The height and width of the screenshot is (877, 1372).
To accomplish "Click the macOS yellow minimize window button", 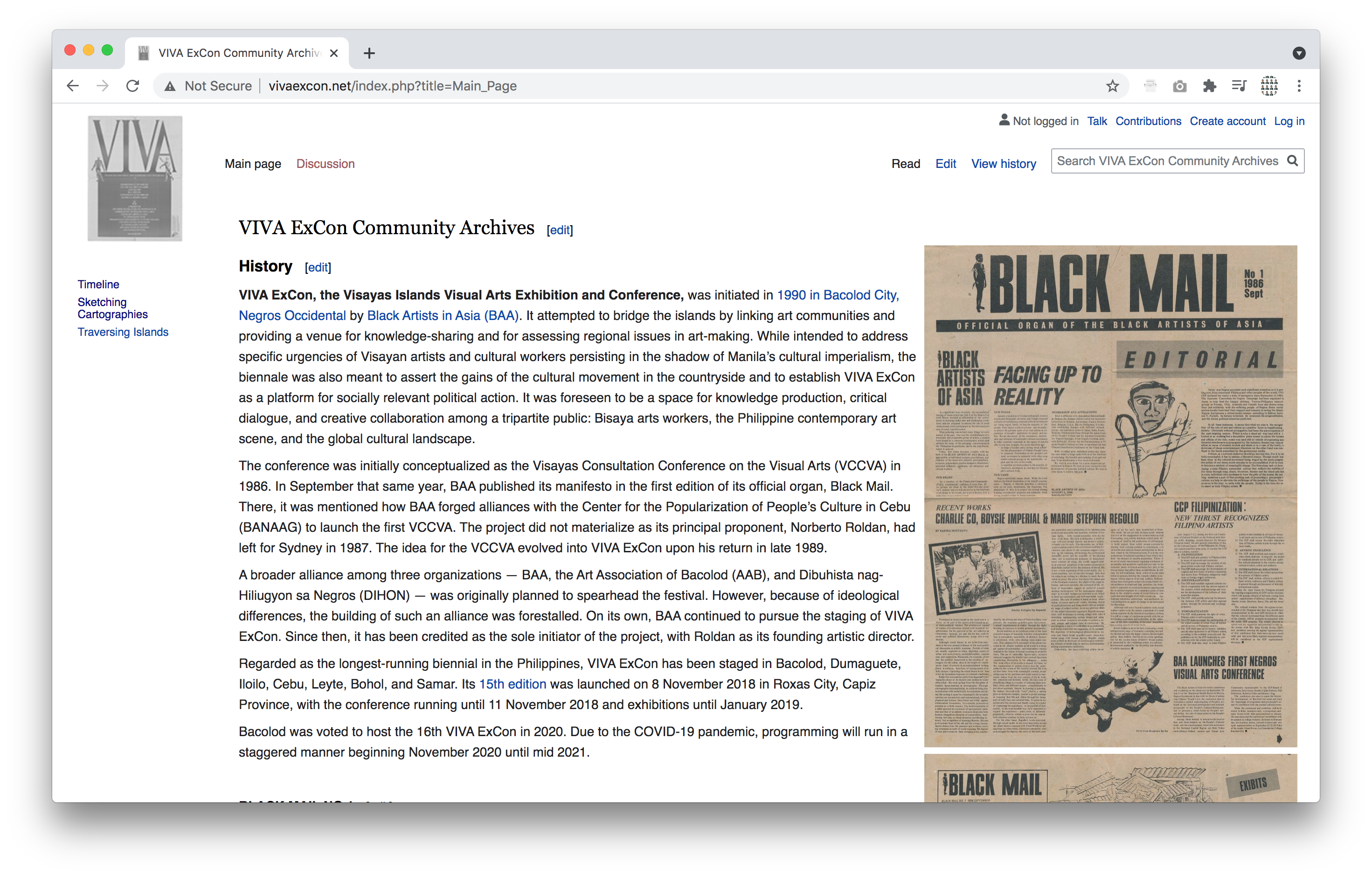I will (88, 51).
